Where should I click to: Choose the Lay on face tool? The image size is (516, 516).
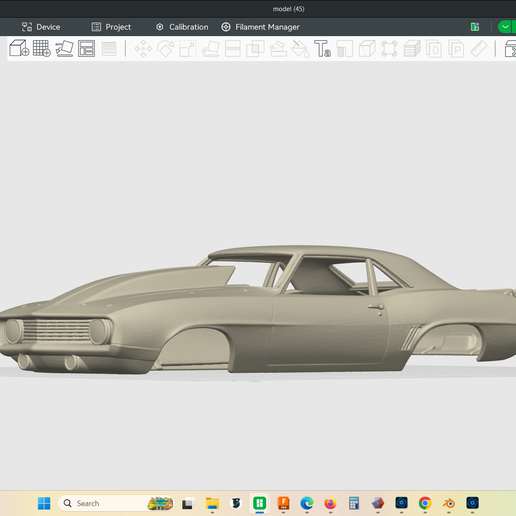211,49
